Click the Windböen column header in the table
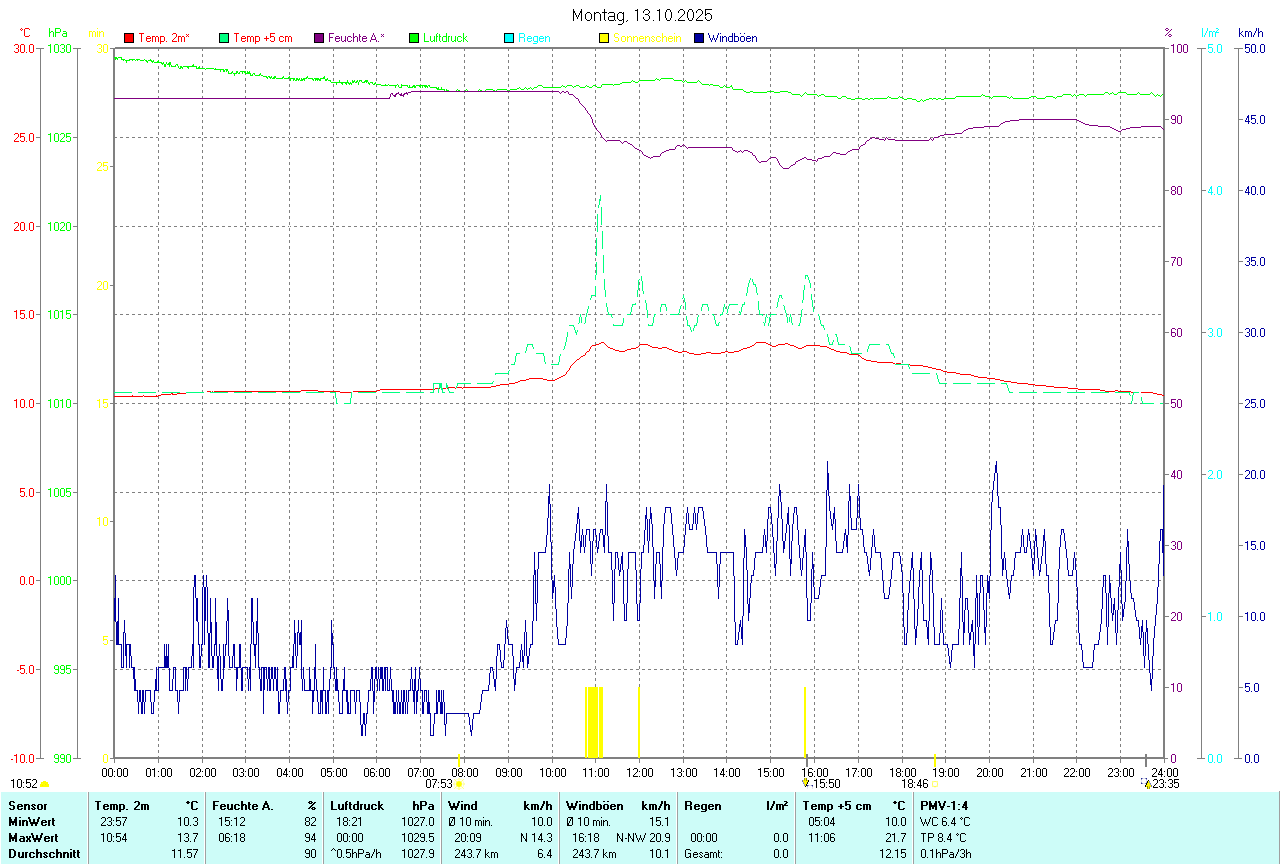This screenshot has height=864, width=1280. click(x=594, y=805)
